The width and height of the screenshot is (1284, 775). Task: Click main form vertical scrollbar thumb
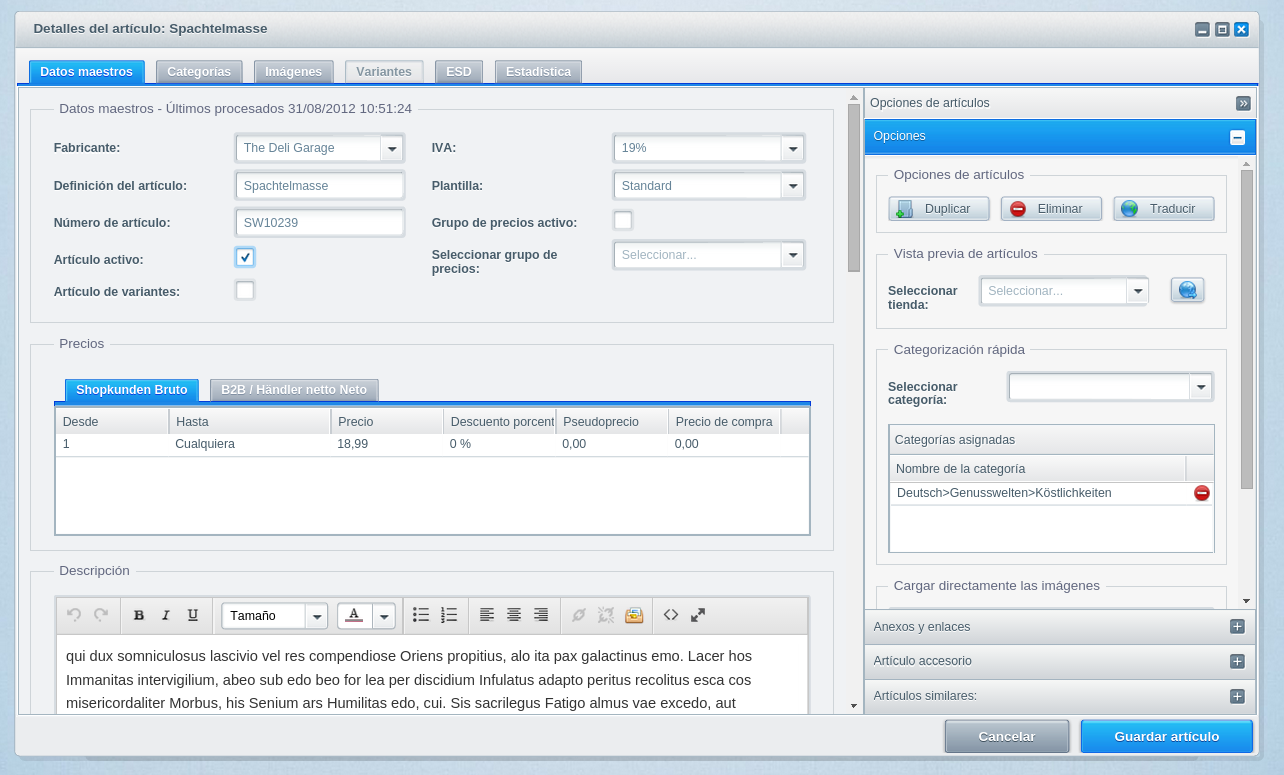coord(854,188)
